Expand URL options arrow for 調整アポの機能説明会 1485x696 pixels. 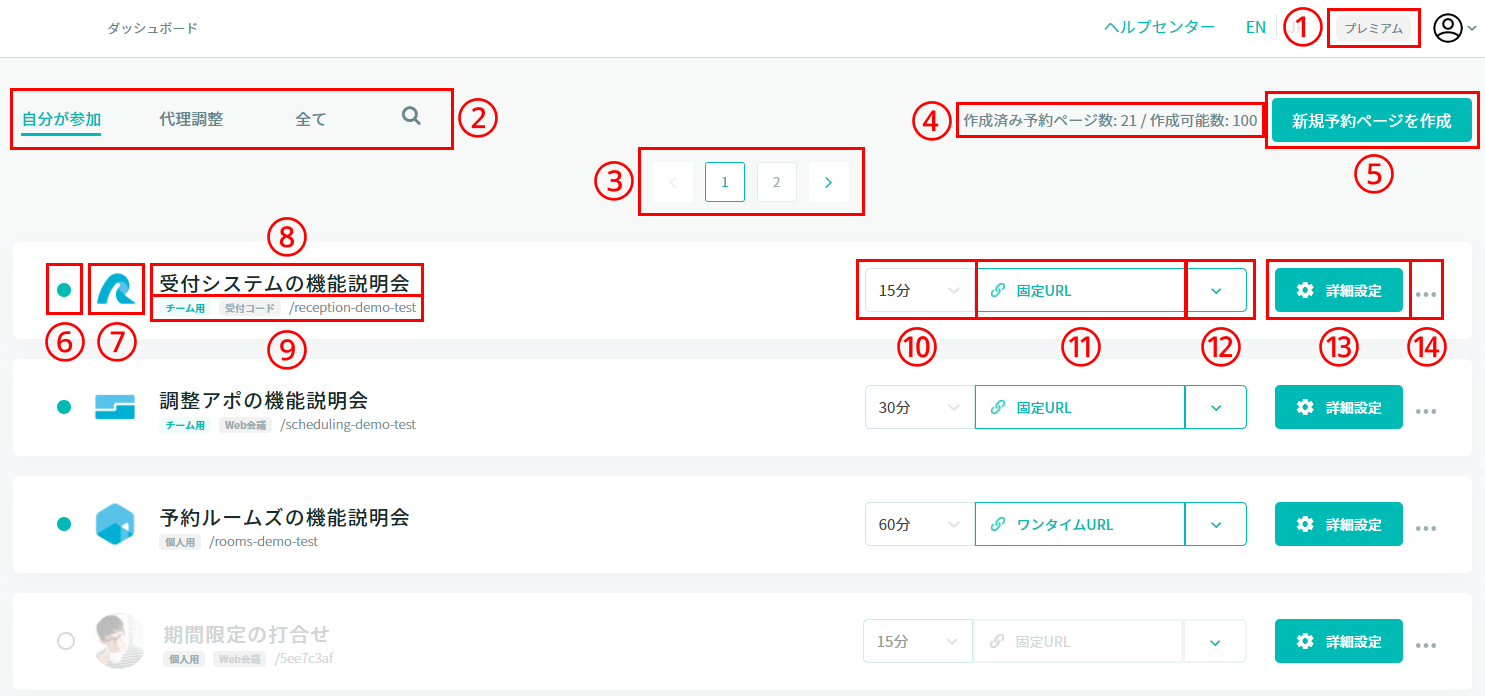(x=1215, y=408)
